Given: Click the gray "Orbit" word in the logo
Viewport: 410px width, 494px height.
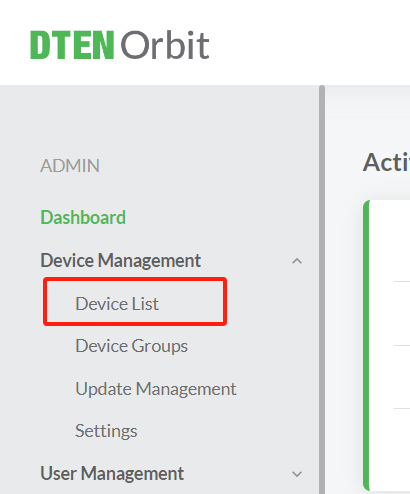Looking at the screenshot, I should click(x=165, y=45).
